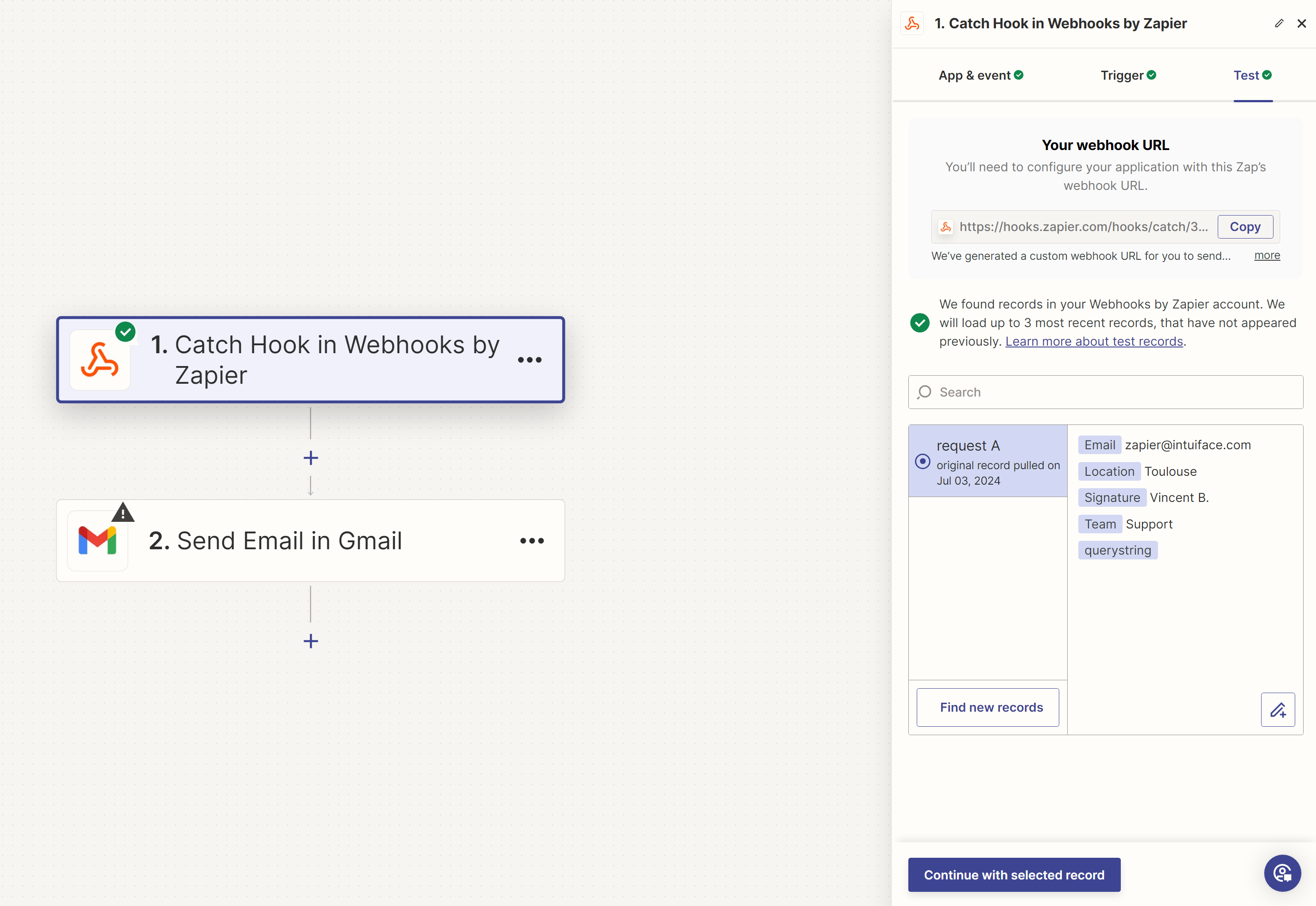Switch to the App & event tab
The width and height of the screenshot is (1316, 906).
[981, 76]
